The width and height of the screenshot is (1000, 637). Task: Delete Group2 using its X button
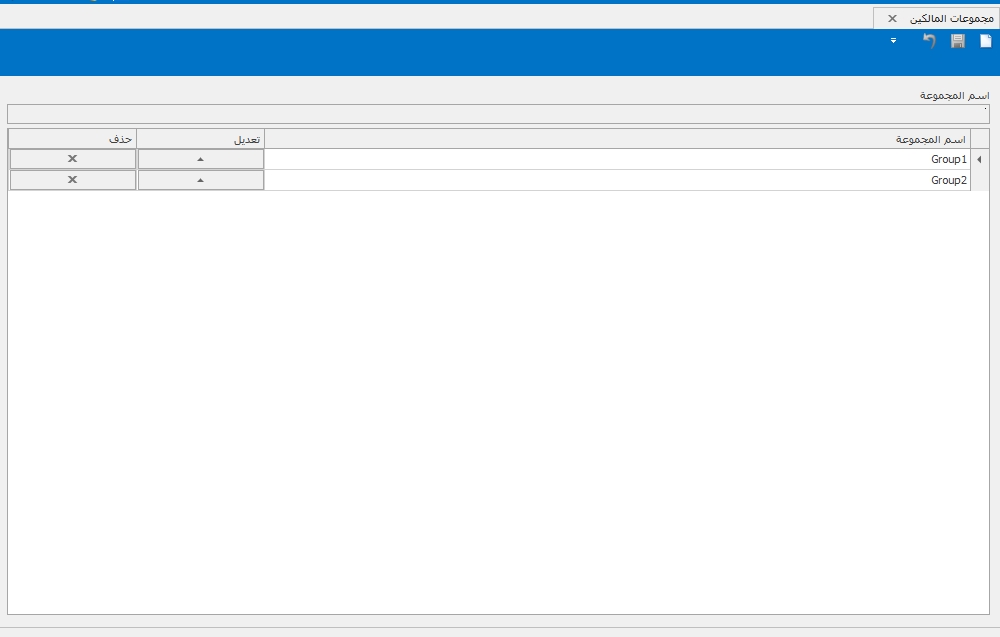tap(72, 180)
